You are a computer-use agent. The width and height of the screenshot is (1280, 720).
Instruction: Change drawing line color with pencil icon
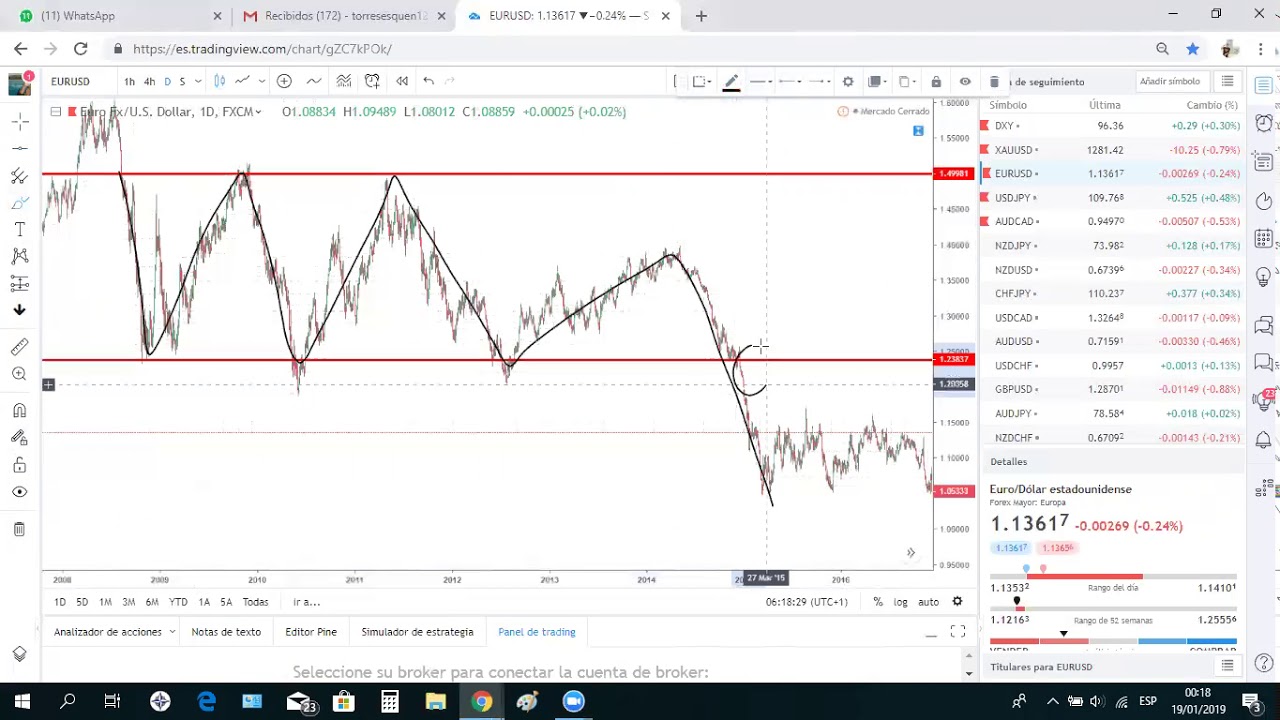click(x=731, y=82)
